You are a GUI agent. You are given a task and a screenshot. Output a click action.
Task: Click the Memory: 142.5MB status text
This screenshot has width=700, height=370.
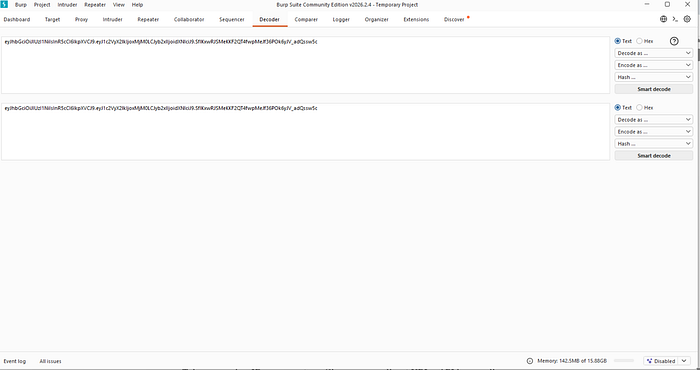(572, 361)
